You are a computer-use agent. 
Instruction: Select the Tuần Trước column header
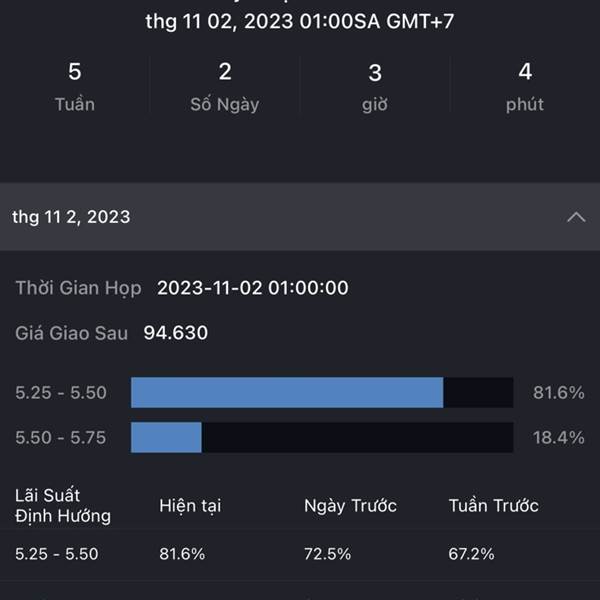[494, 506]
